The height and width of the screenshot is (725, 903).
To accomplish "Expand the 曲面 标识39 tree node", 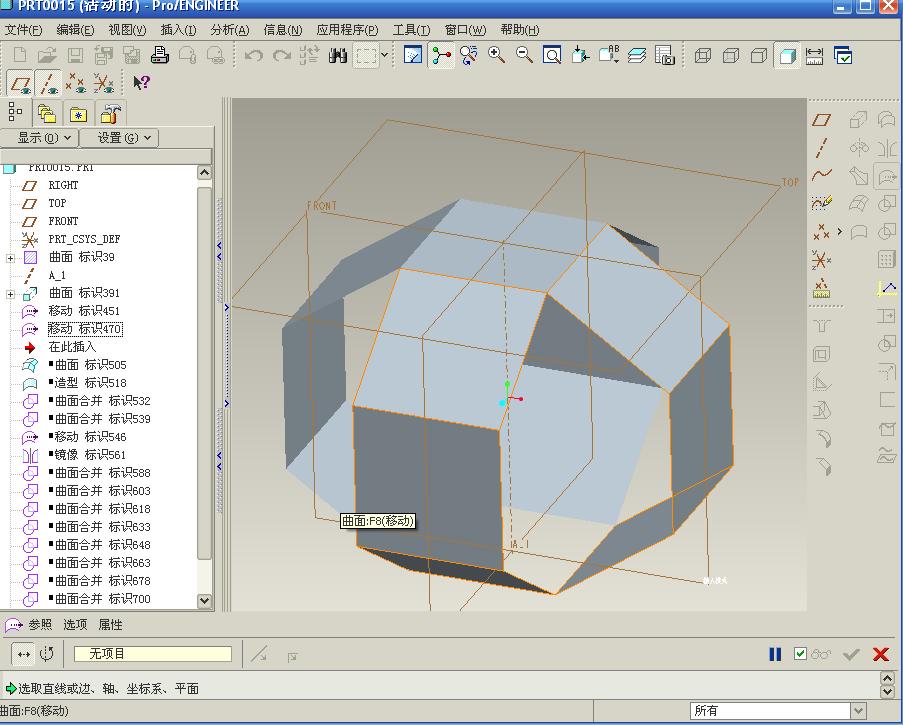I will click(x=10, y=258).
